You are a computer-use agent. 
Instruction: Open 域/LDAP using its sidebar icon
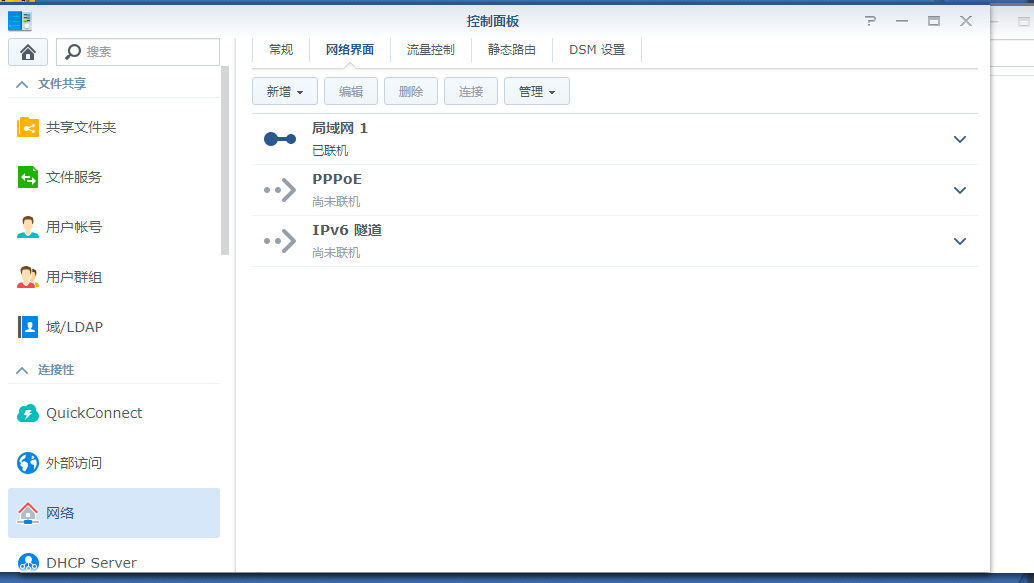(27, 326)
